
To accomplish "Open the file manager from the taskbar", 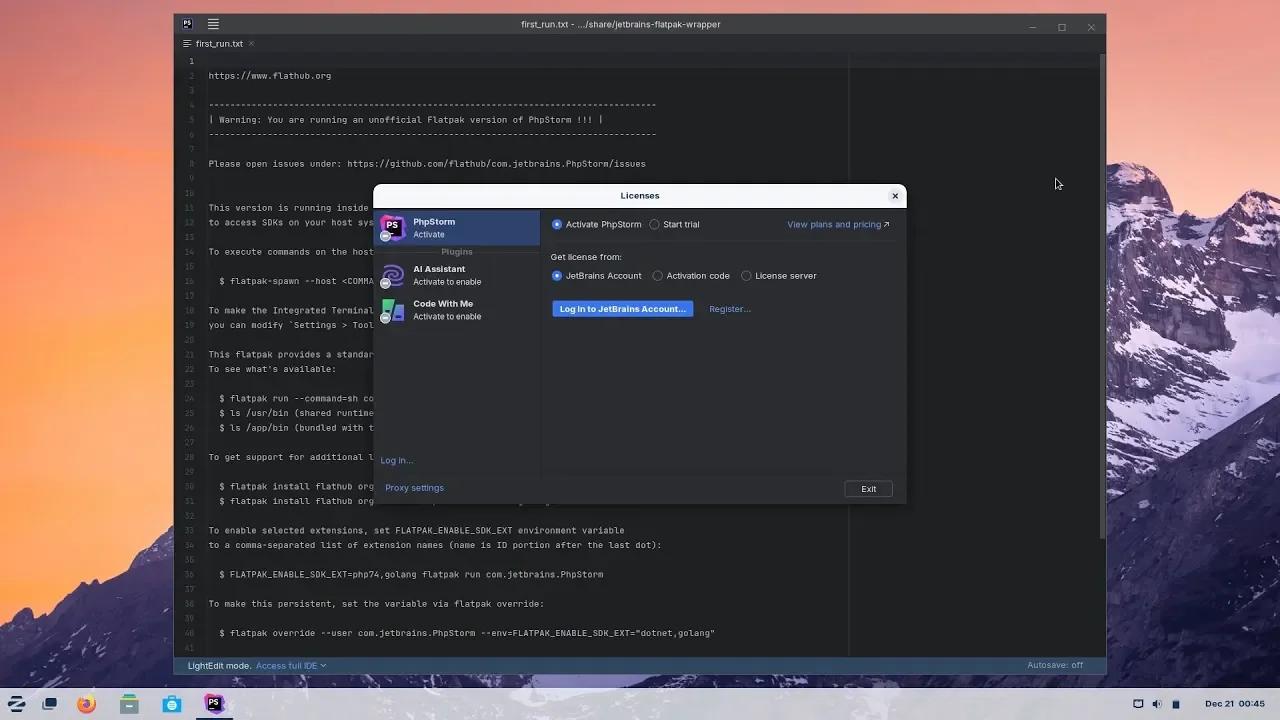I will (128, 703).
